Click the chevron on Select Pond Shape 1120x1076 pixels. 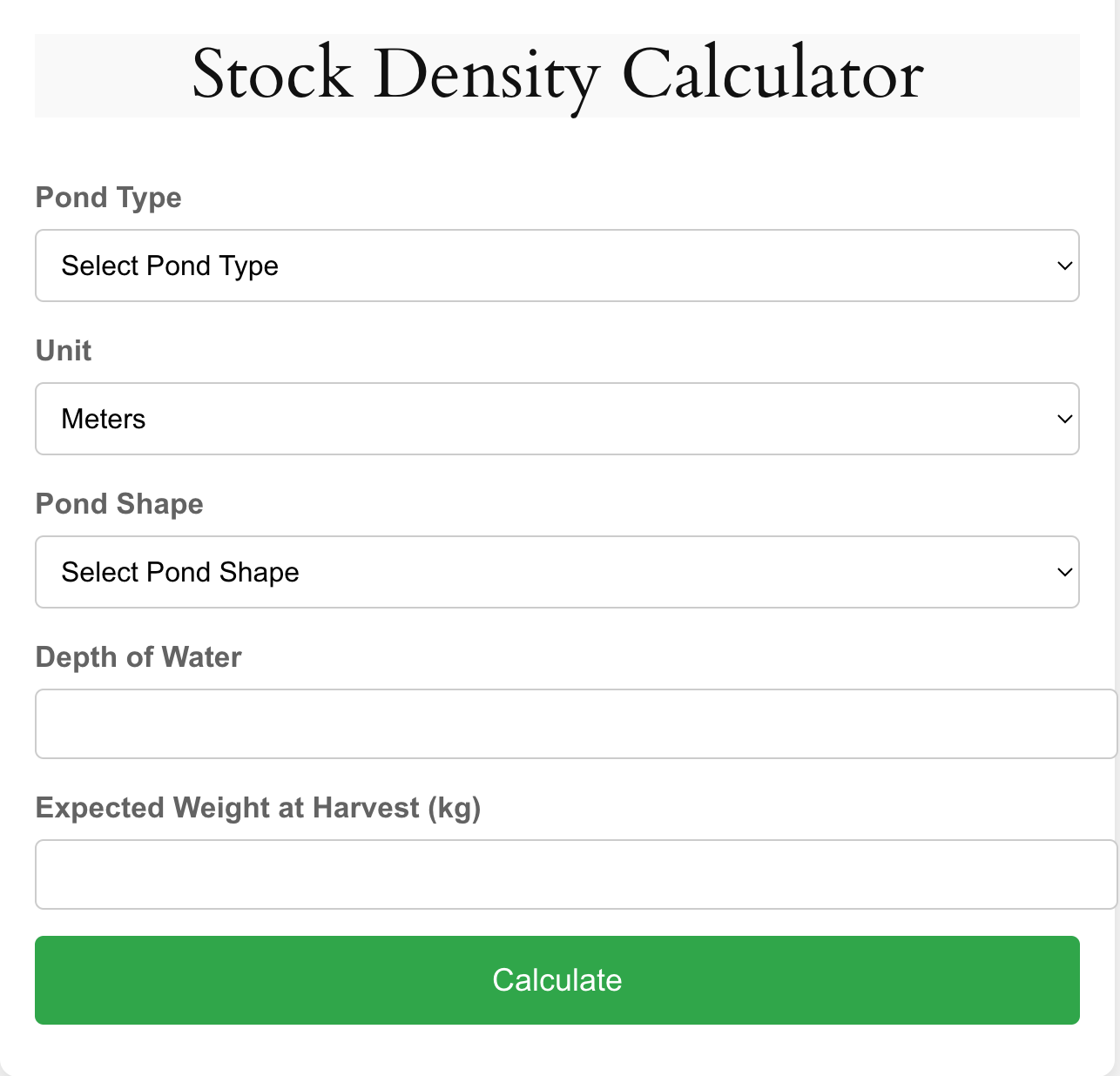point(1063,572)
